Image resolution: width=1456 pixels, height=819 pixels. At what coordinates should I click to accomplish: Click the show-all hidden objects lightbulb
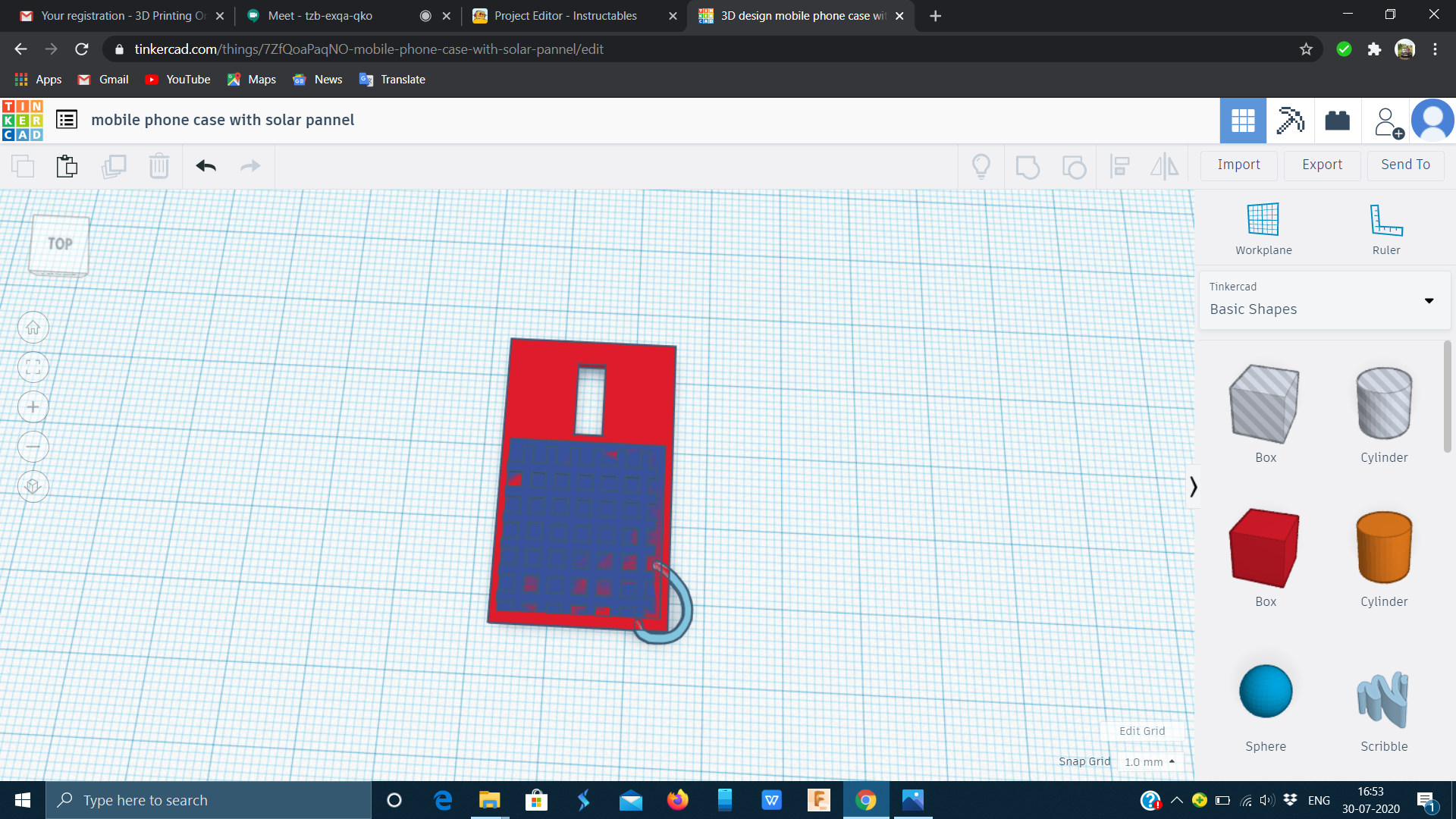point(981,165)
